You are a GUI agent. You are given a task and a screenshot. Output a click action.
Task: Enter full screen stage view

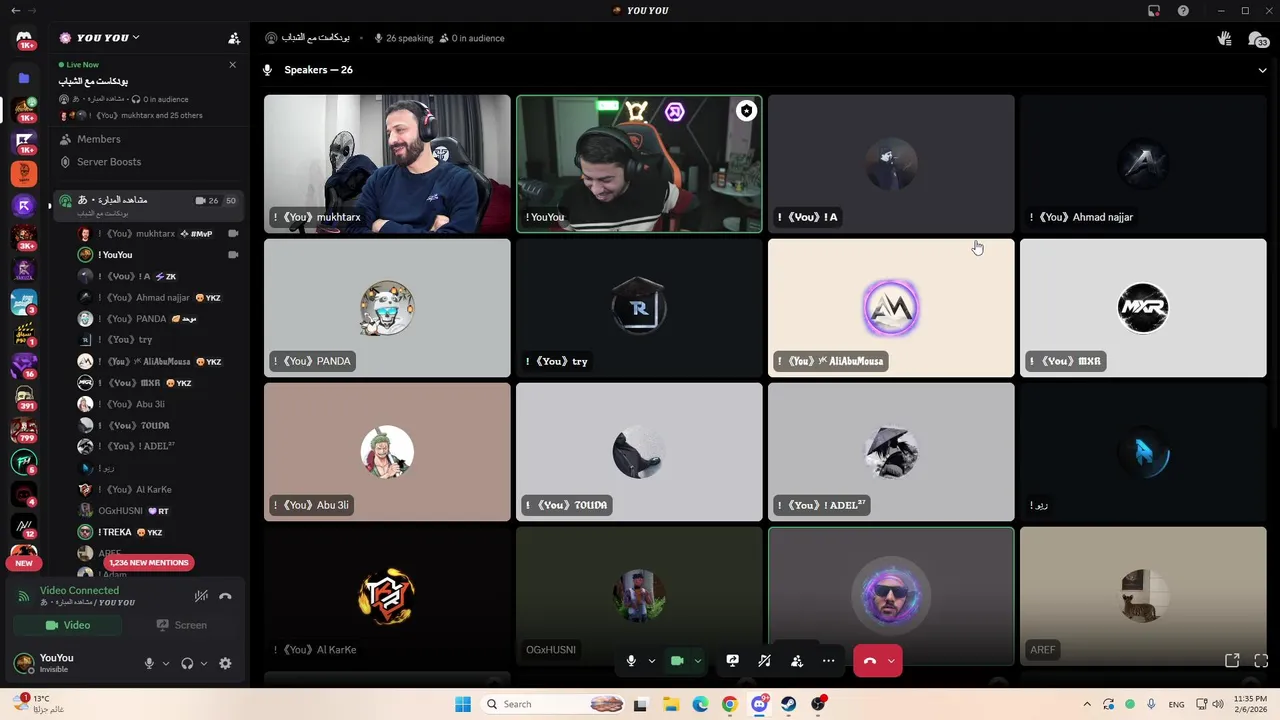pos(1261,661)
